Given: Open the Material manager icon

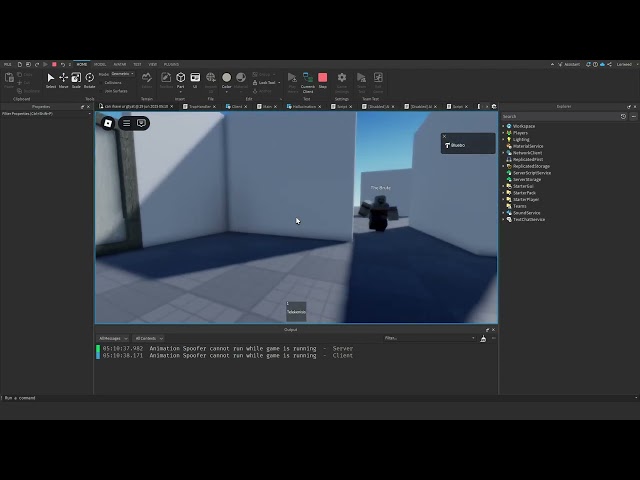Looking at the screenshot, I should pyautogui.click(x=241, y=80).
